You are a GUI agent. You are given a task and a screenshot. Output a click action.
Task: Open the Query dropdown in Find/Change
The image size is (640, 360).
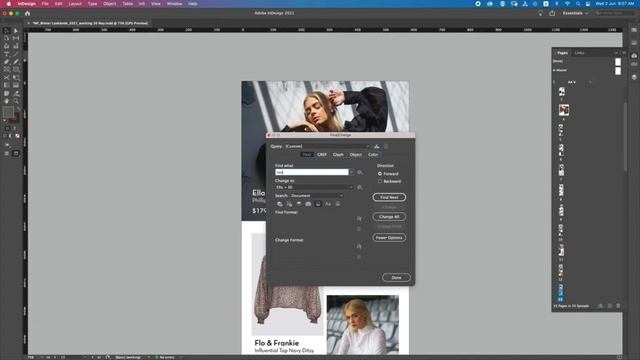(327, 146)
